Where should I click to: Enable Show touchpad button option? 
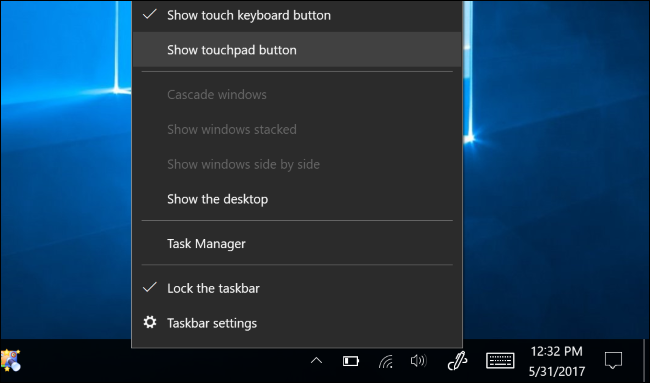point(297,50)
